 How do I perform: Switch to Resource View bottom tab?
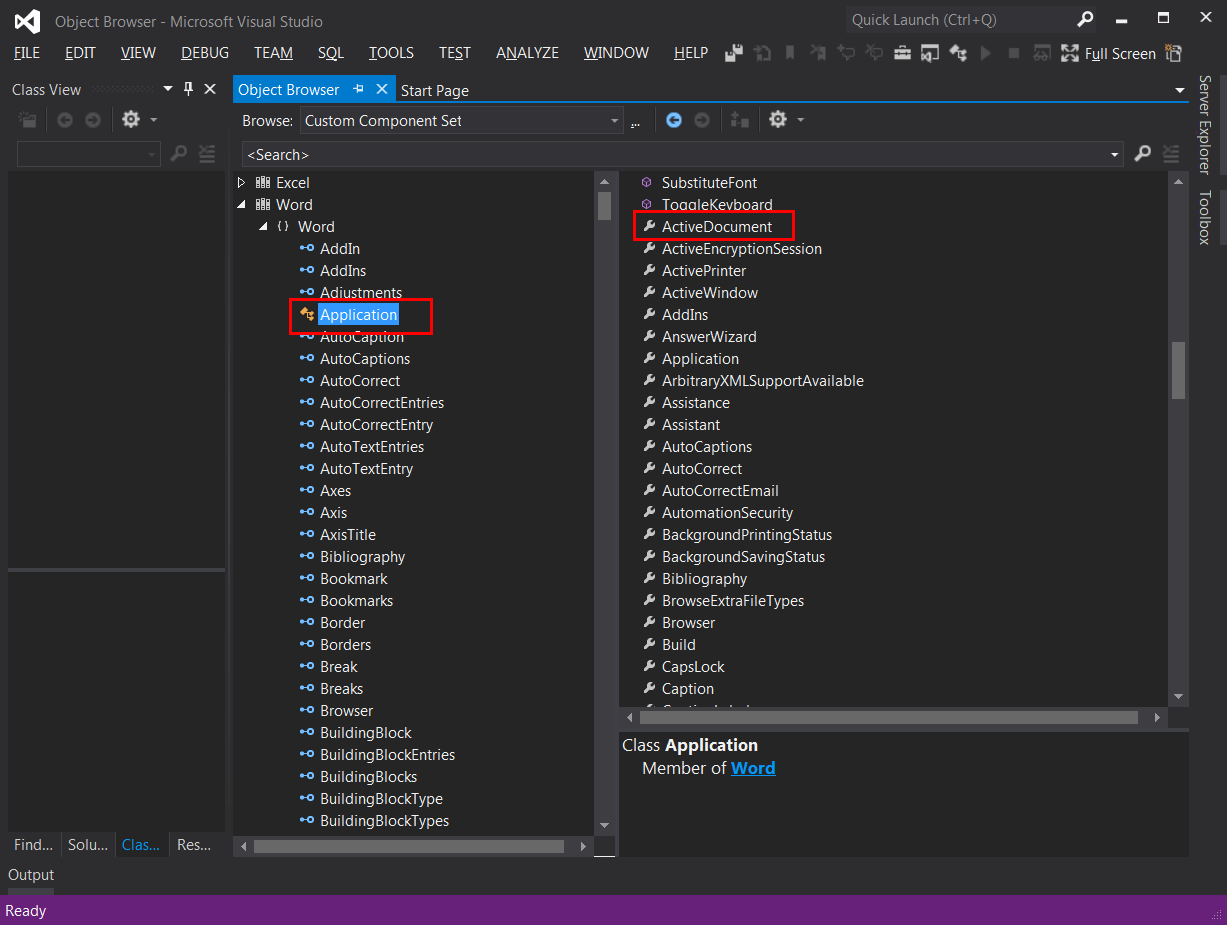[194, 845]
